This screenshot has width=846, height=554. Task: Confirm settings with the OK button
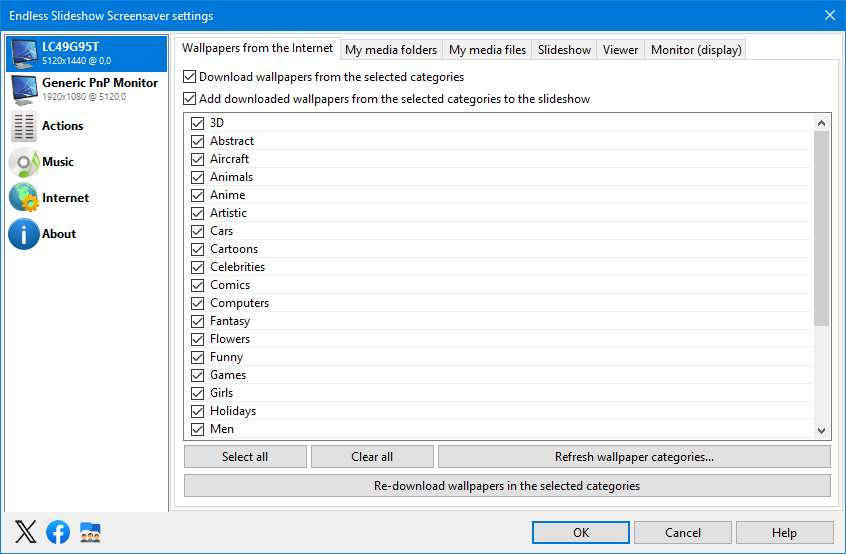pyautogui.click(x=581, y=532)
